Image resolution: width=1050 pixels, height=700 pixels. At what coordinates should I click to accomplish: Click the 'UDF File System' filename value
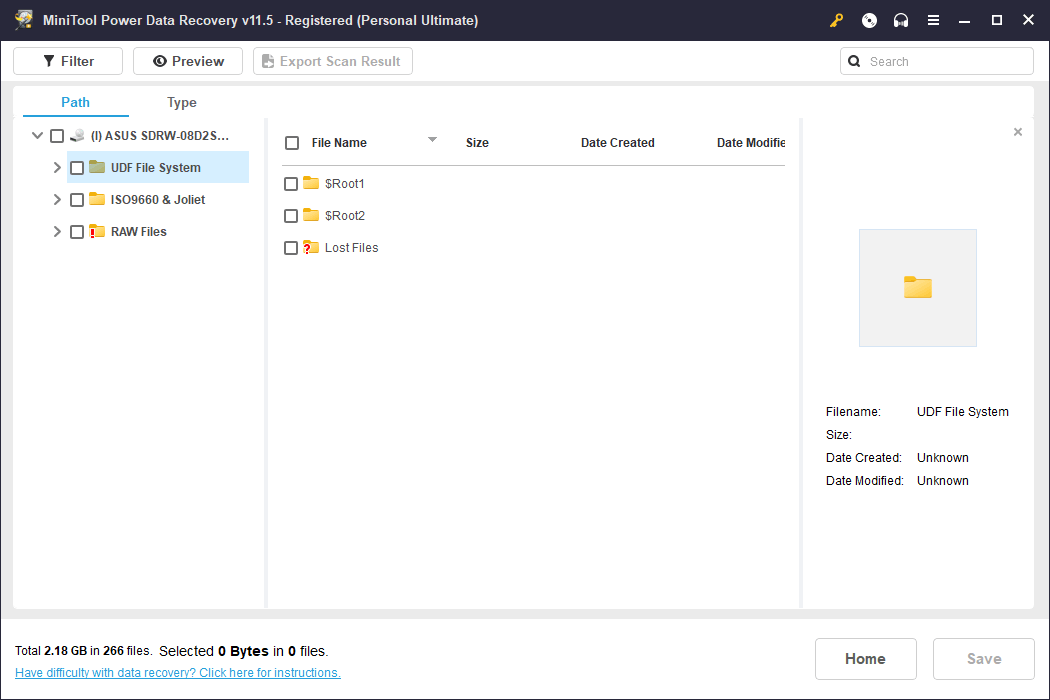point(962,412)
